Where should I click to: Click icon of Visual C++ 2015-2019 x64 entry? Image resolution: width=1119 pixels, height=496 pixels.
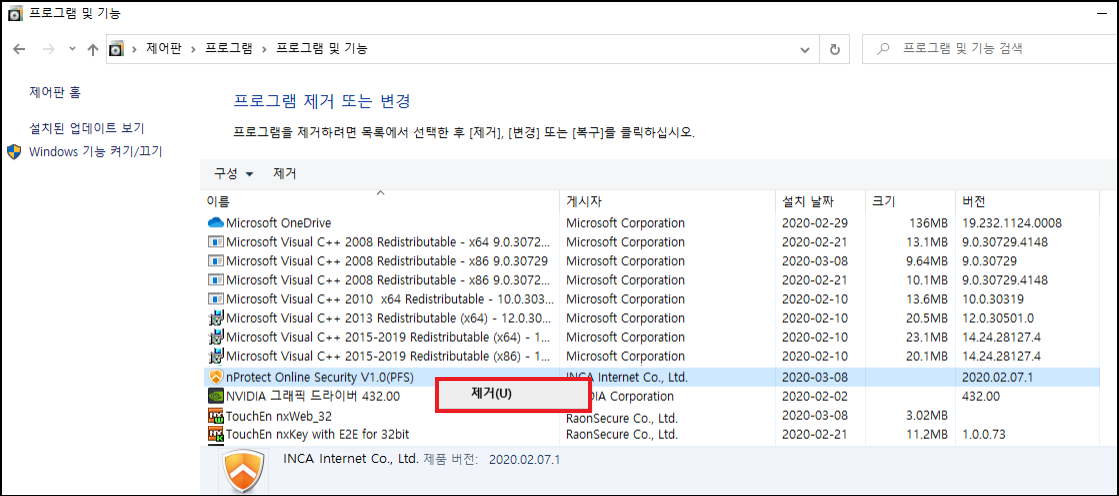tap(216, 336)
